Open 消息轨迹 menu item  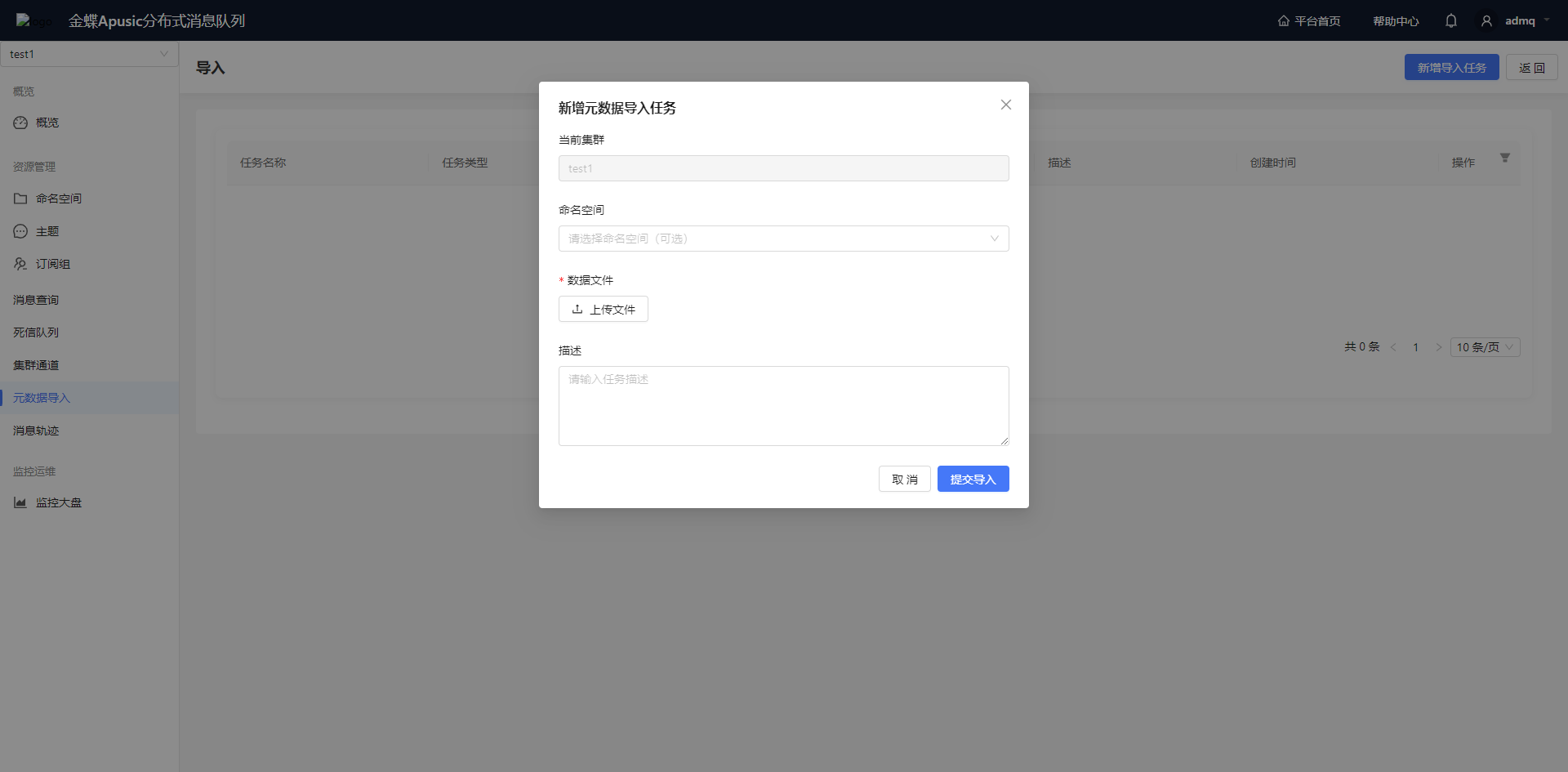[89, 431]
